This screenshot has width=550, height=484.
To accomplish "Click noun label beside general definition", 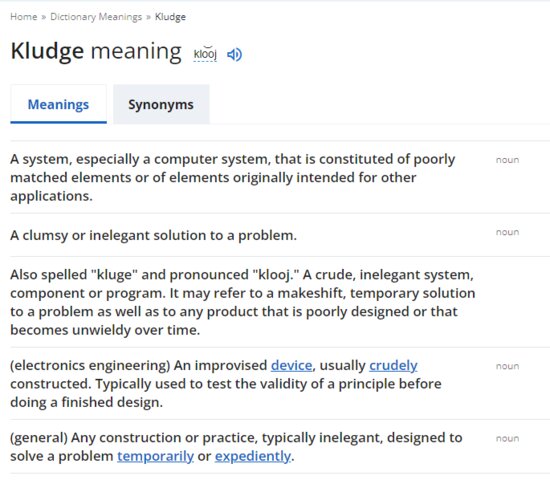I will (507, 438).
